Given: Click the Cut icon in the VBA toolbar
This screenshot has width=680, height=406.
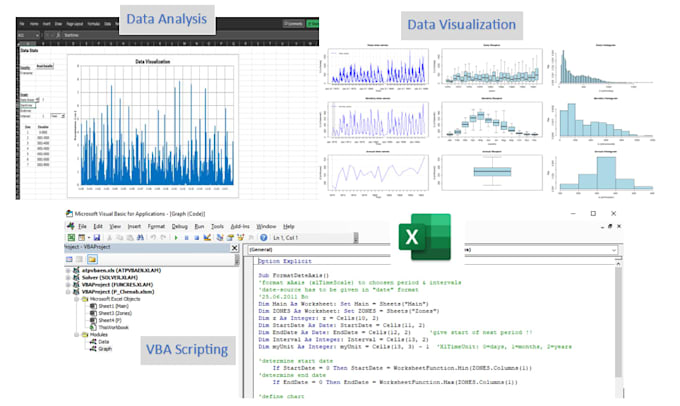Looking at the screenshot, I should point(110,238).
